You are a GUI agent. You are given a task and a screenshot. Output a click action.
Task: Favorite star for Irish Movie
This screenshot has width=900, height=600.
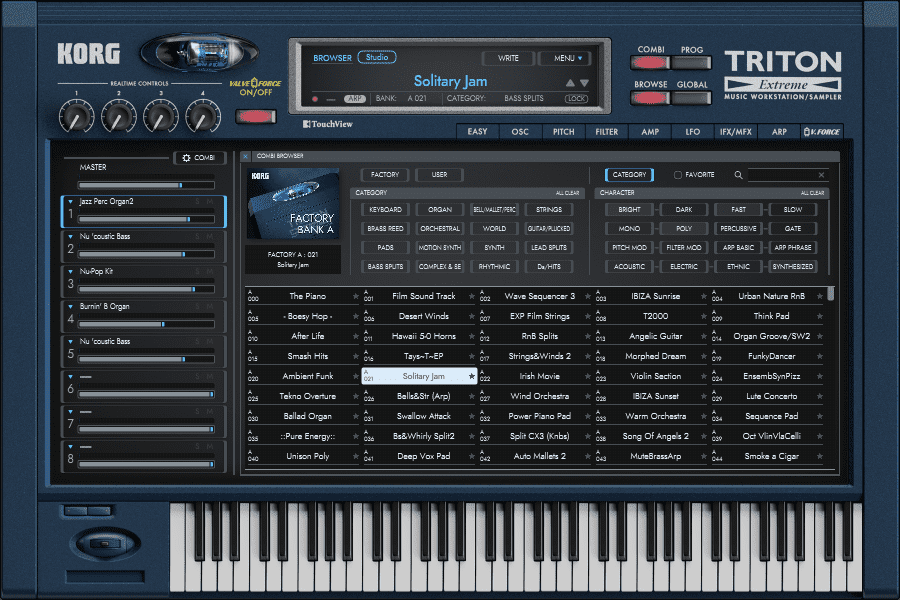tap(588, 377)
